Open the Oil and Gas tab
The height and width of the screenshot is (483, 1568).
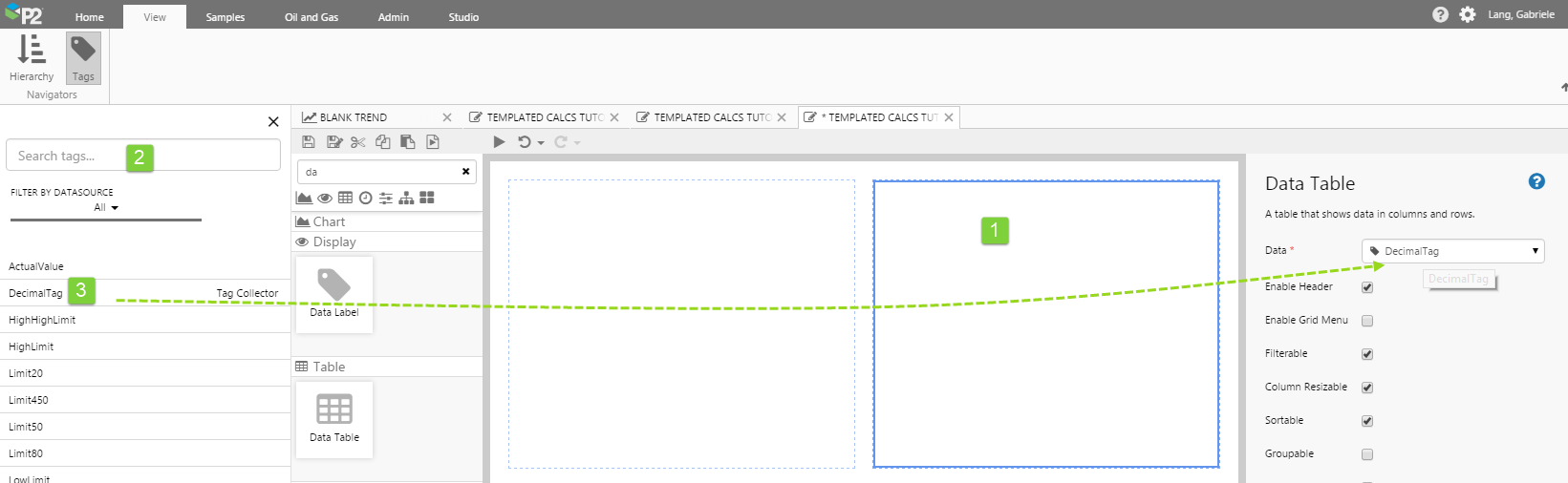click(x=311, y=17)
